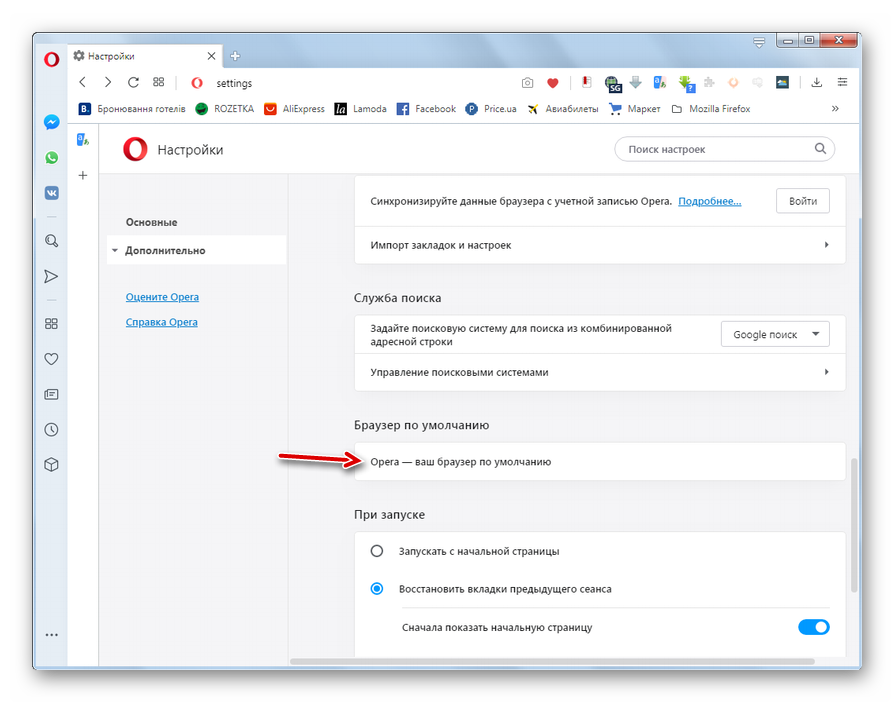This screenshot has width=895, height=703.
Task: Click the settings address bar
Action: (x=348, y=83)
